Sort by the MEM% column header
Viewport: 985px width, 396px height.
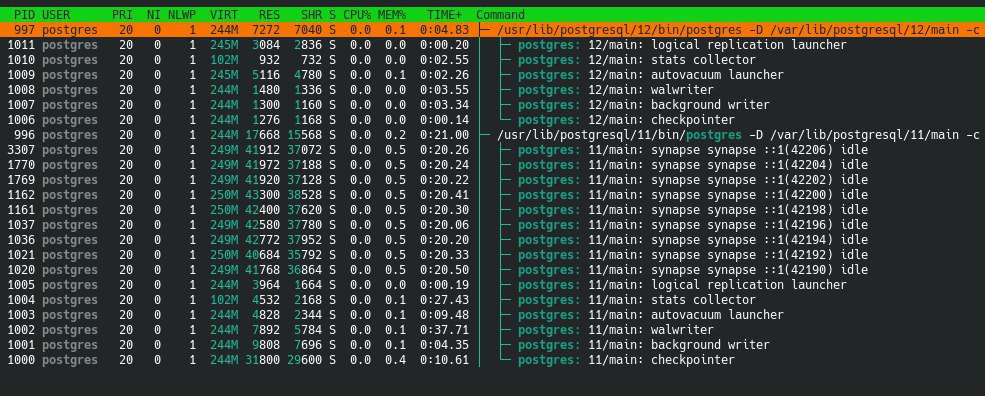click(392, 14)
